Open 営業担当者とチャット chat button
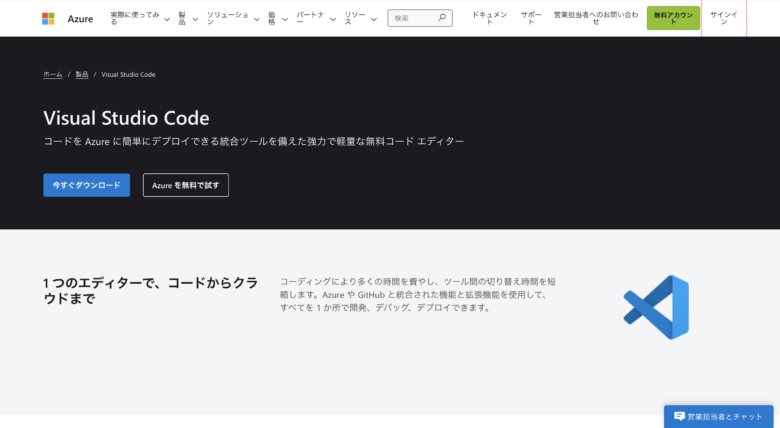Screen dimensions: 780x428 (x=718, y=417)
